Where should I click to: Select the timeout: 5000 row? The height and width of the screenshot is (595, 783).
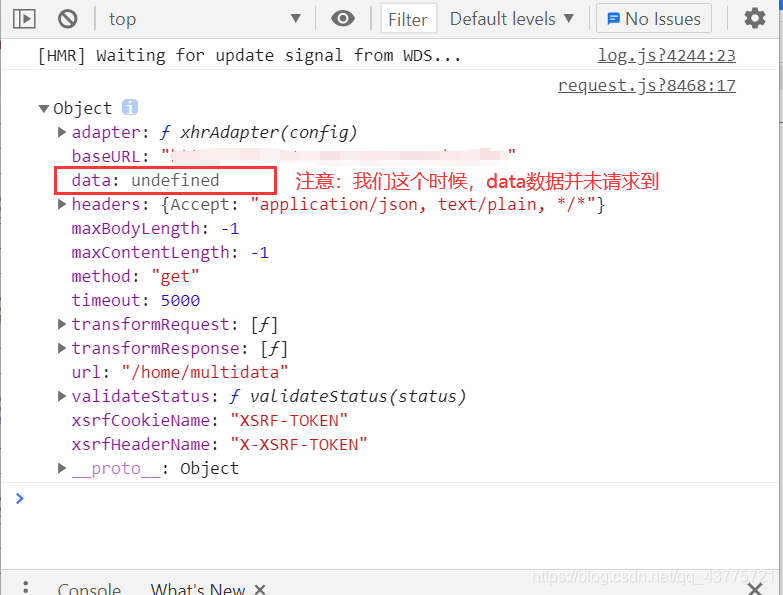click(x=135, y=300)
